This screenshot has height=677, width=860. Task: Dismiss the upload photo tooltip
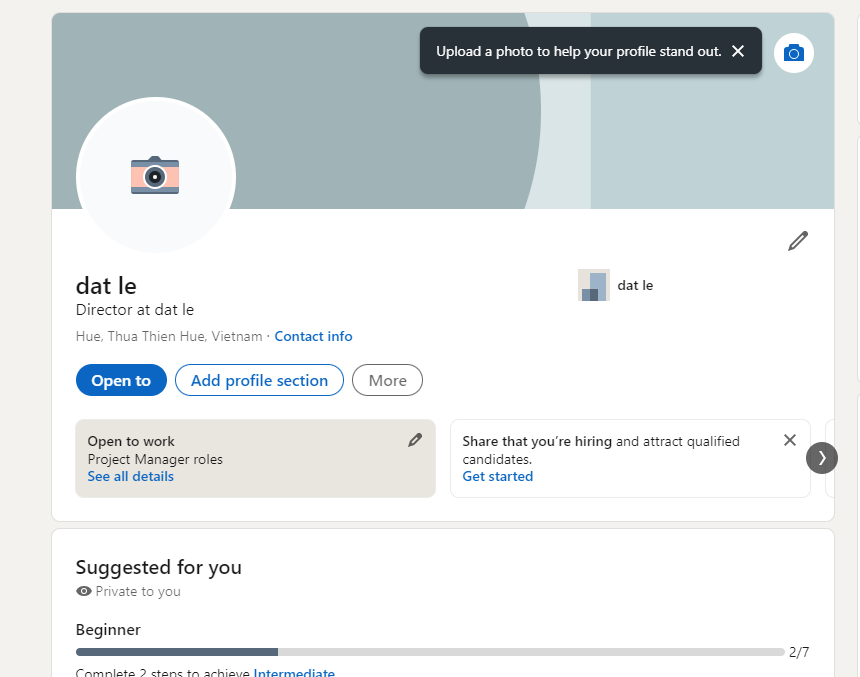[738, 51]
